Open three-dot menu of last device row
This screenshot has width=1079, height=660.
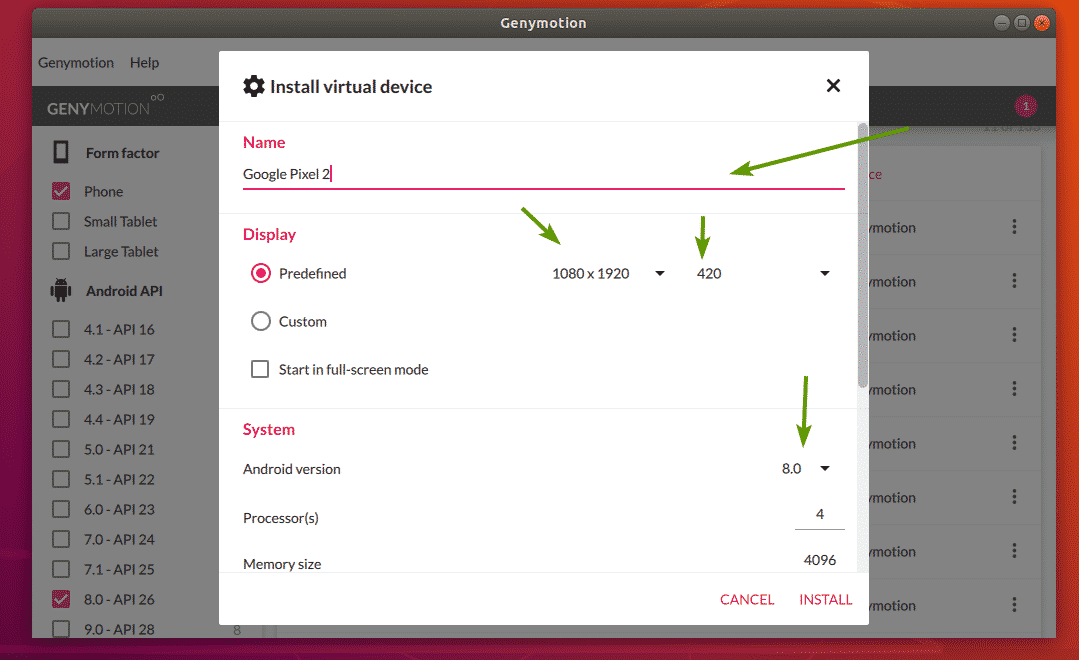[1014, 605]
